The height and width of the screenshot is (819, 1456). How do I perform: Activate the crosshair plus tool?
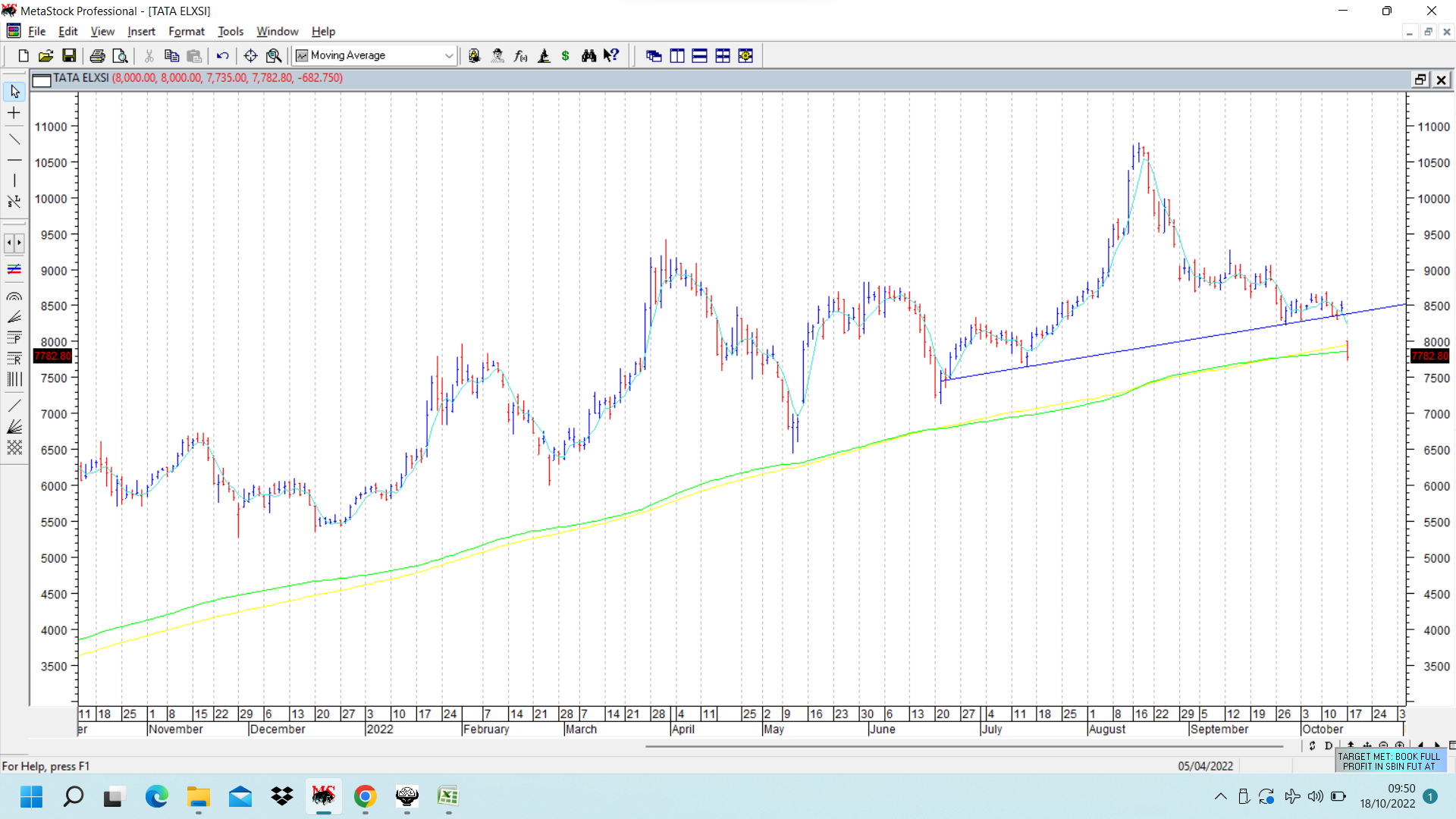(14, 113)
